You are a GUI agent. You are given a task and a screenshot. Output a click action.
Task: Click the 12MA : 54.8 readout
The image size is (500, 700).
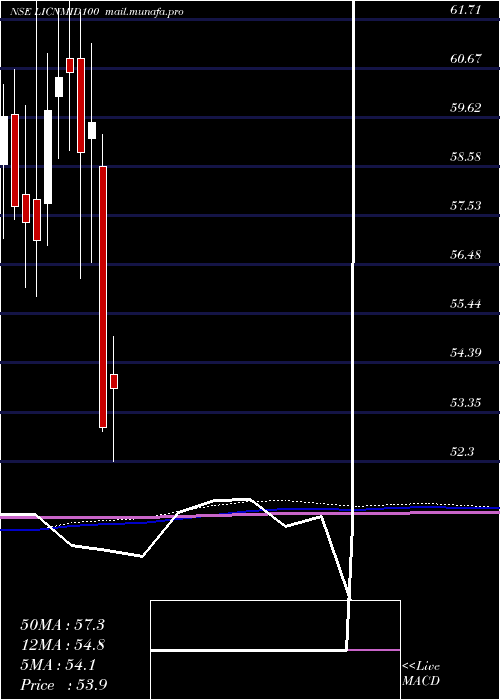62,645
